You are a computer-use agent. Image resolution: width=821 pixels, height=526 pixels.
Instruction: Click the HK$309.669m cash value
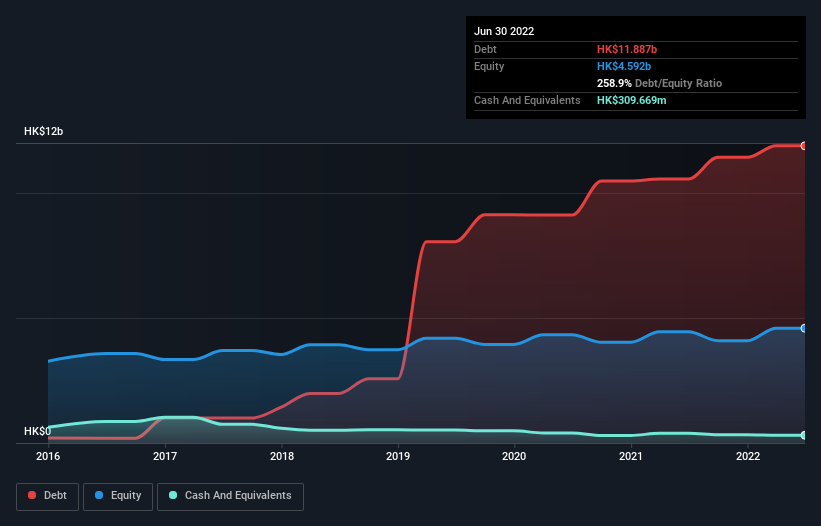pyautogui.click(x=631, y=100)
